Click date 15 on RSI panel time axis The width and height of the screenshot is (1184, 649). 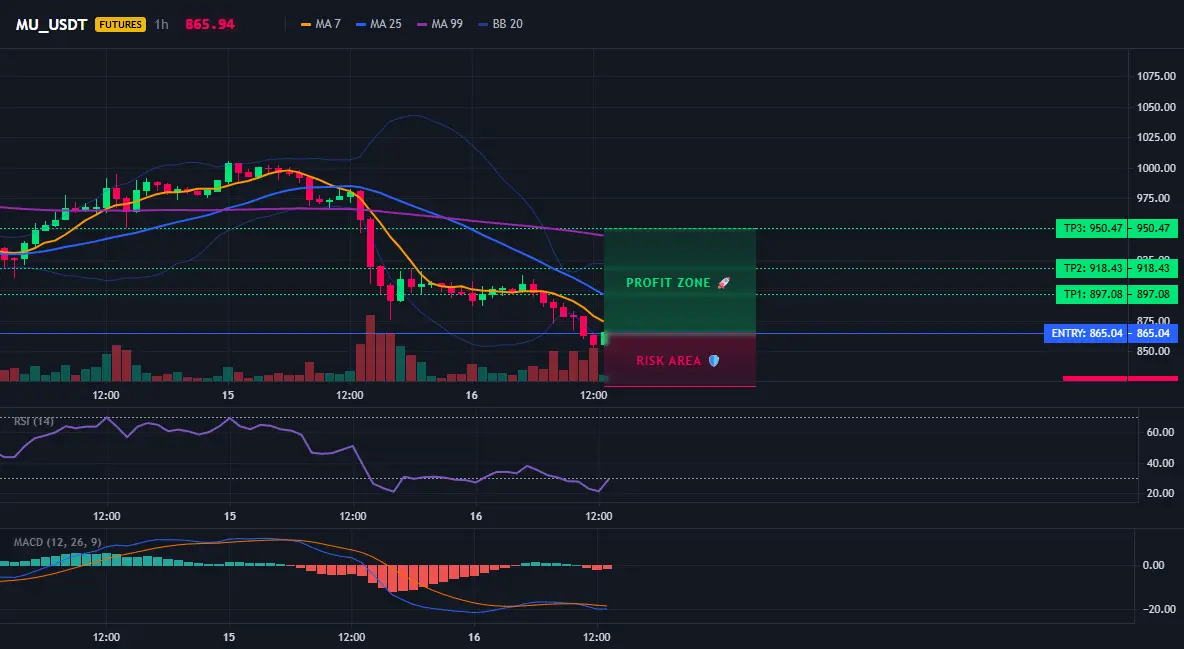click(230, 516)
